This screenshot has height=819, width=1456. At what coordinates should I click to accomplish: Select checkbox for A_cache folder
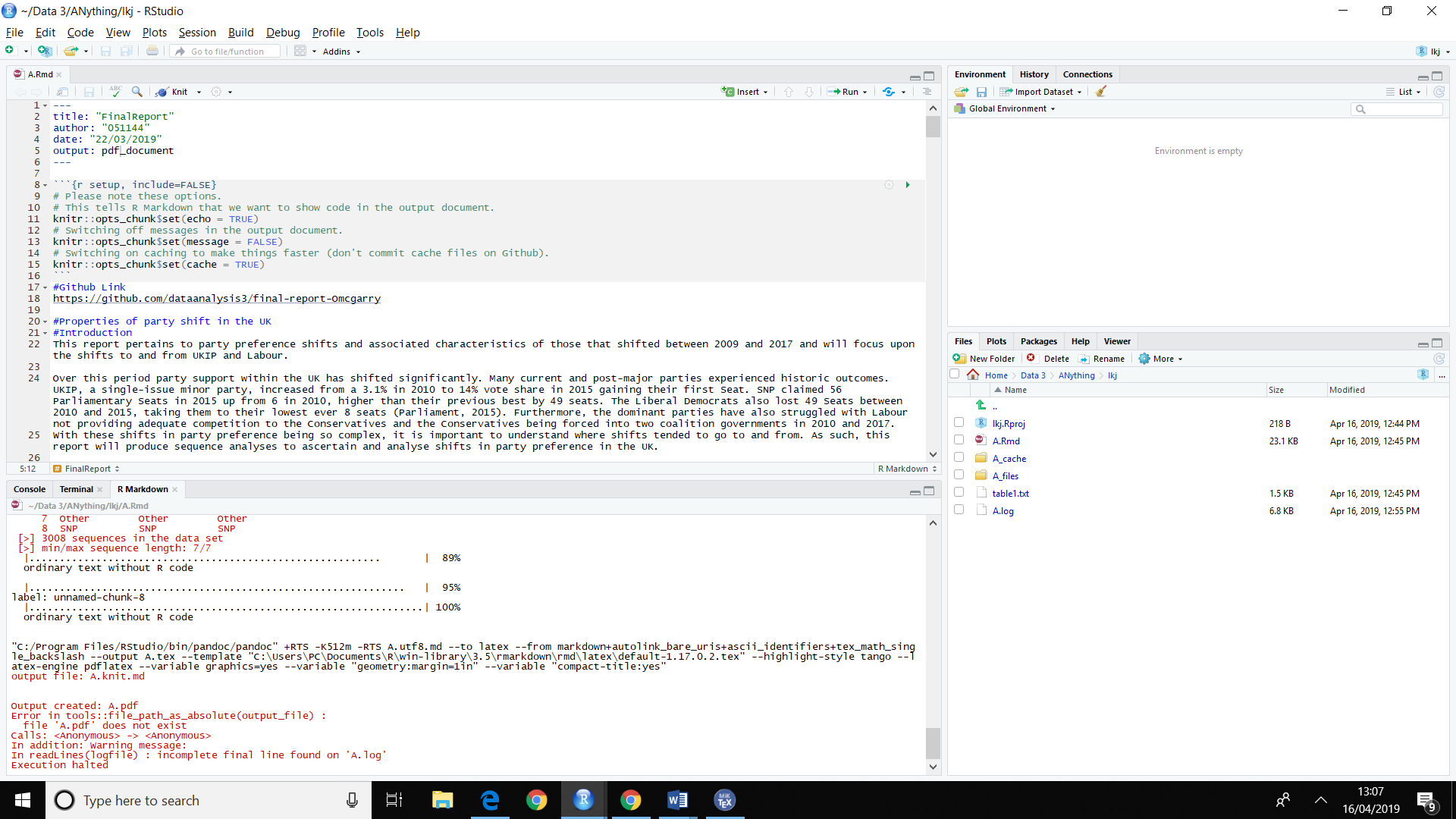pos(959,458)
